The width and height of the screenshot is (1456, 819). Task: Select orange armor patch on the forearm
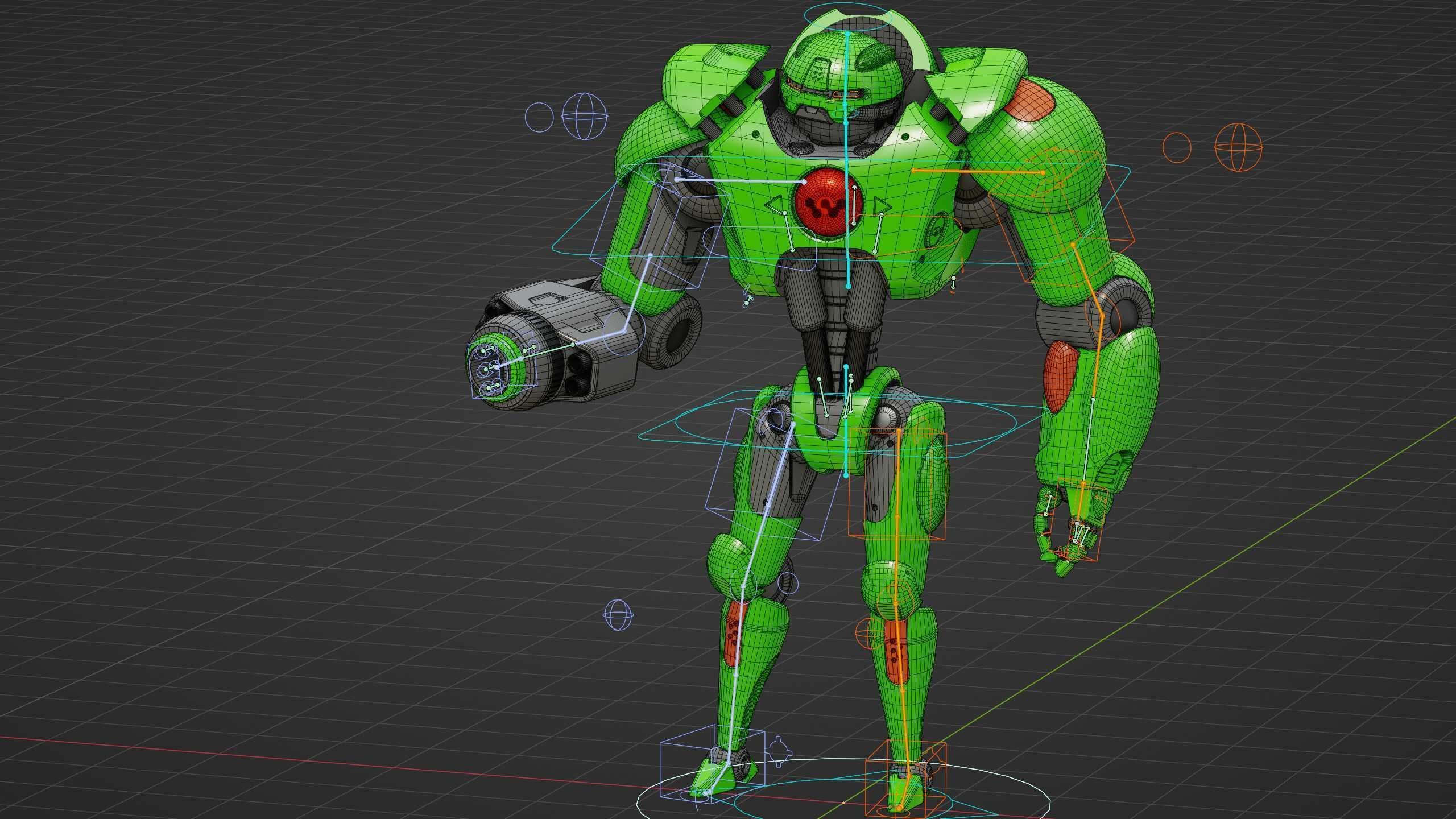click(1061, 377)
